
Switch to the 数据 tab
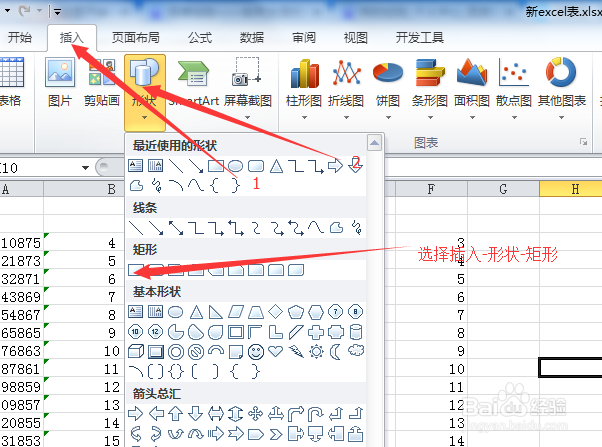[252, 37]
